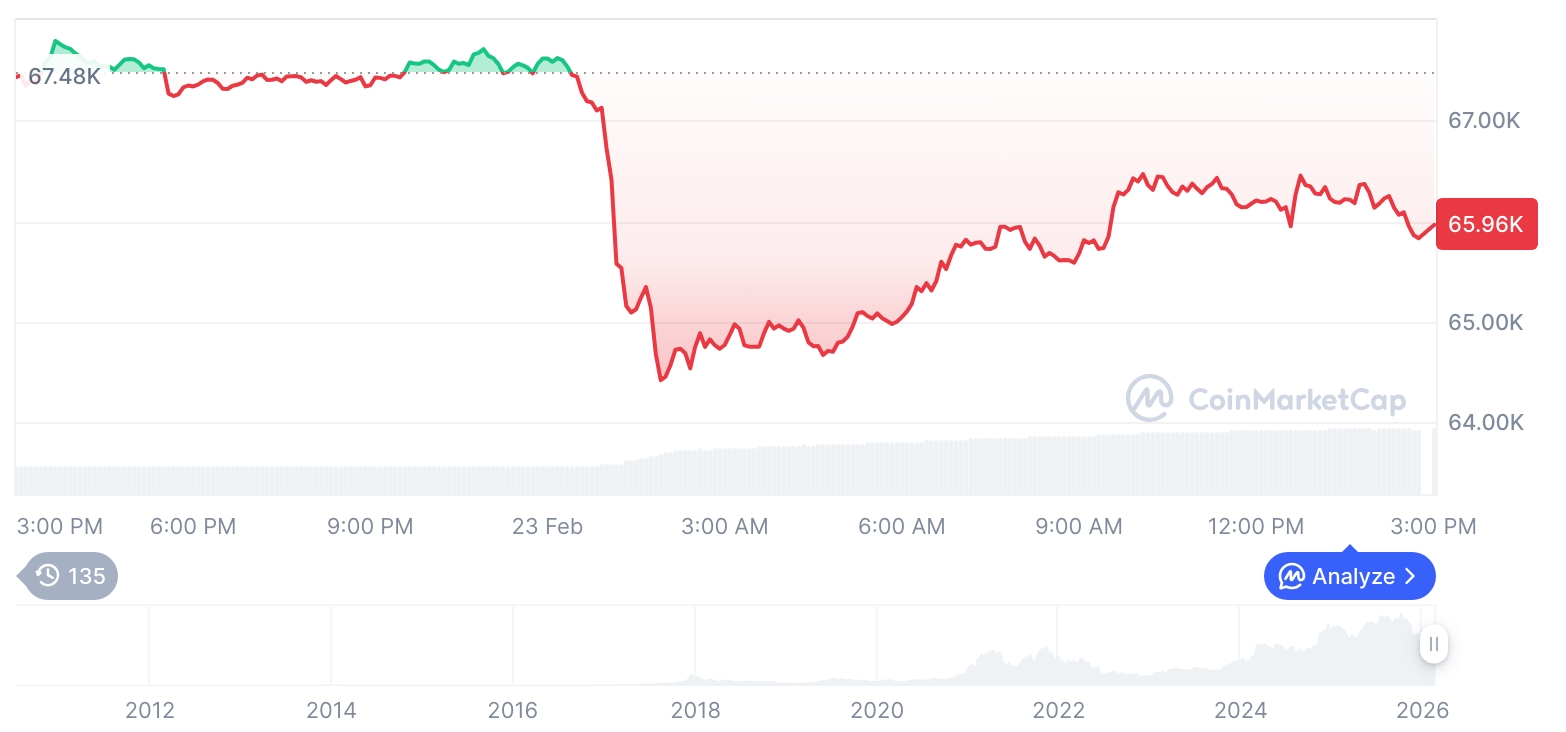This screenshot has height=732, width=1566.
Task: Click the lowest point of the red price line
Action: (661, 380)
